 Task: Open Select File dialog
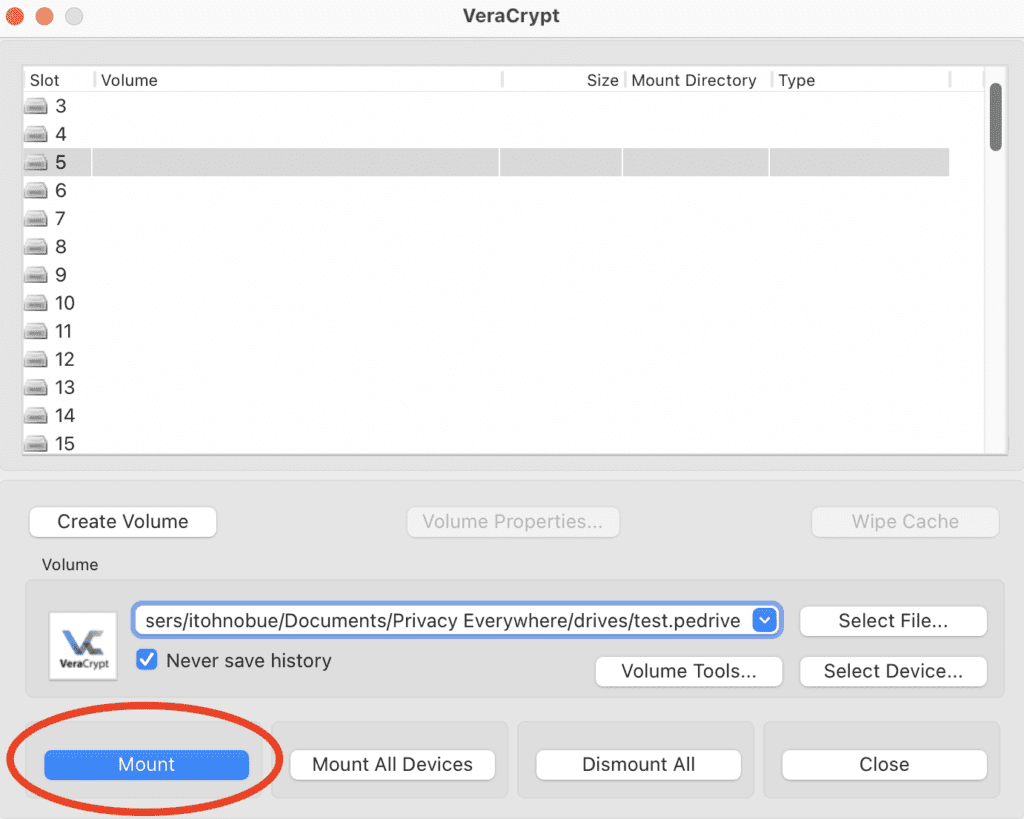[x=893, y=620]
